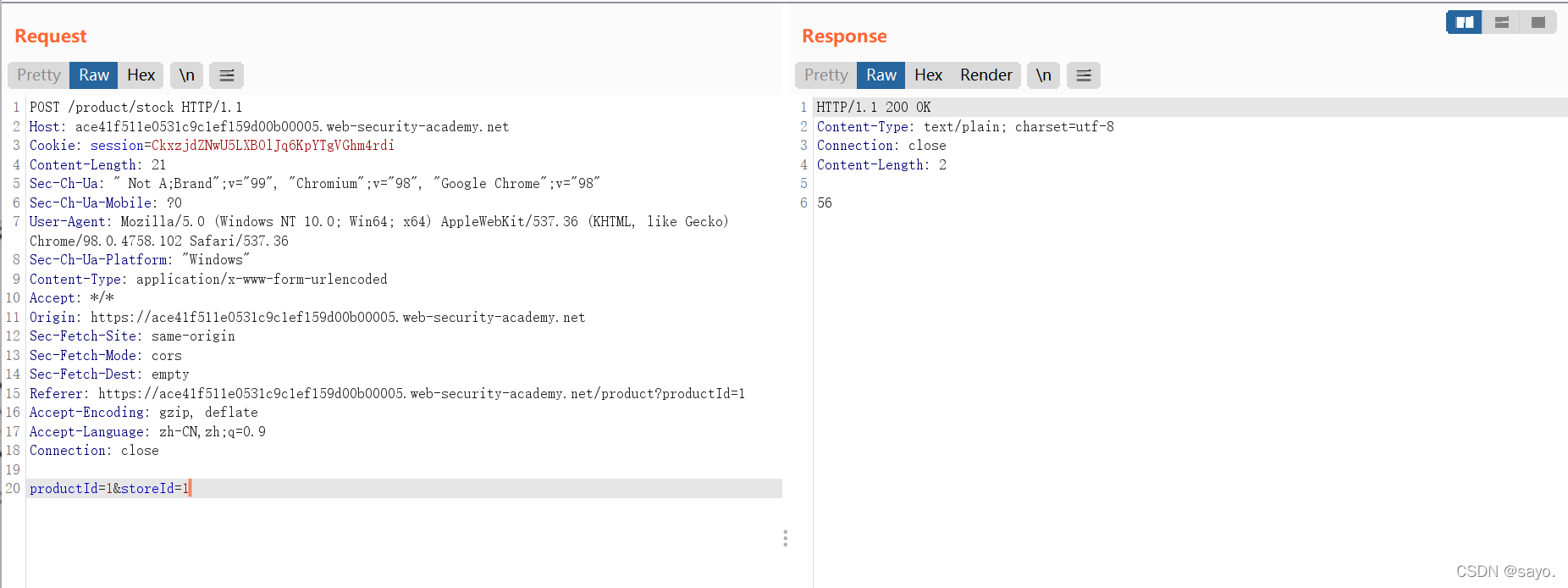Click the Sec-Fetch-Dest: empty line
This screenshot has height=588, width=1568.
(x=109, y=374)
